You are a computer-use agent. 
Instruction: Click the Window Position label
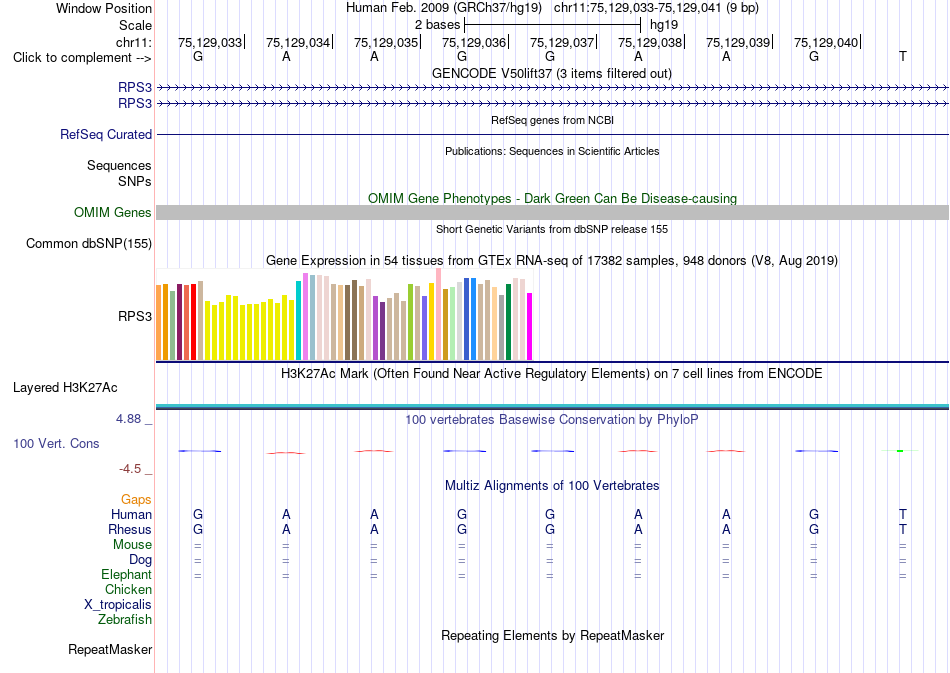(x=104, y=8)
